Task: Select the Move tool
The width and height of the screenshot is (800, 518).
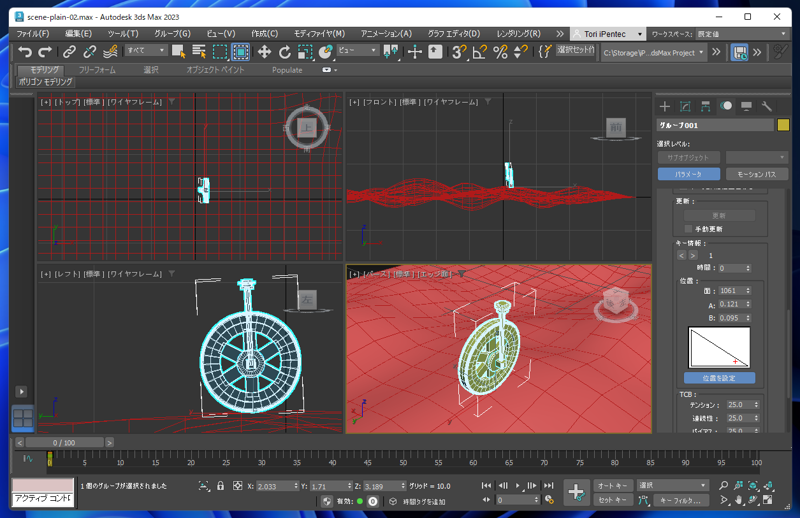Action: [264, 52]
